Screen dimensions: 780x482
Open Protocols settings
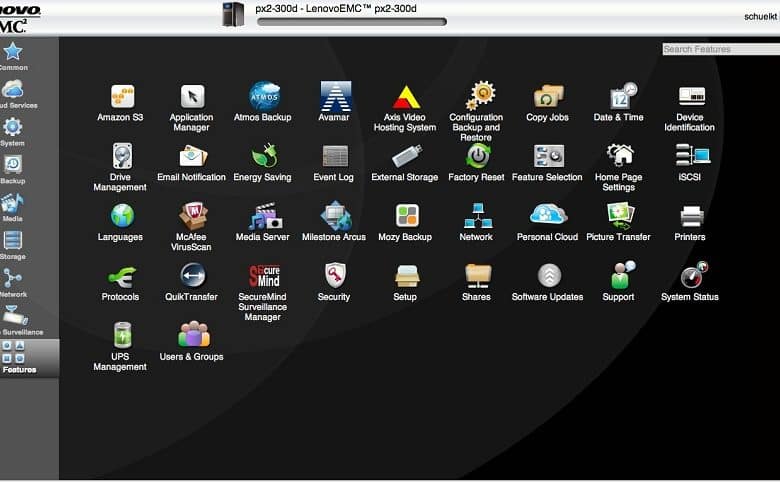point(120,282)
